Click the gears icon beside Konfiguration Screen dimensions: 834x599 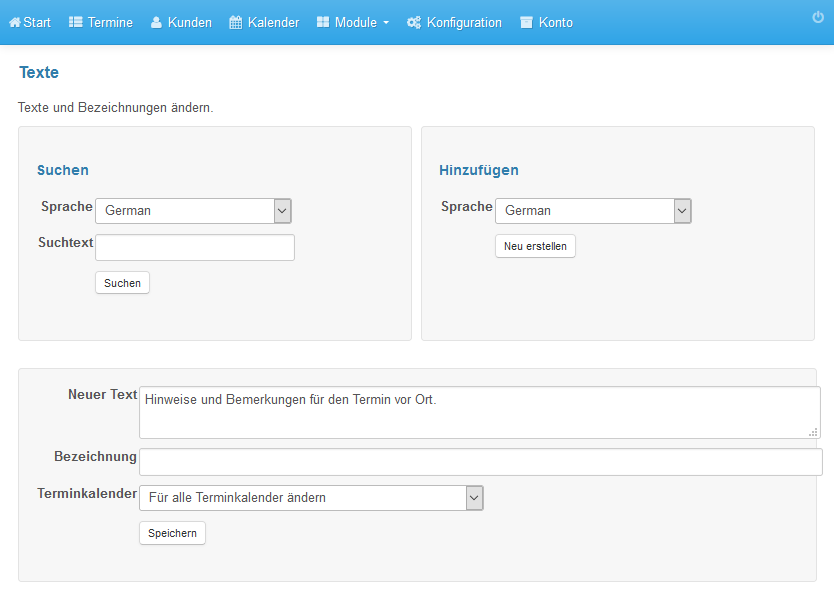pos(414,22)
